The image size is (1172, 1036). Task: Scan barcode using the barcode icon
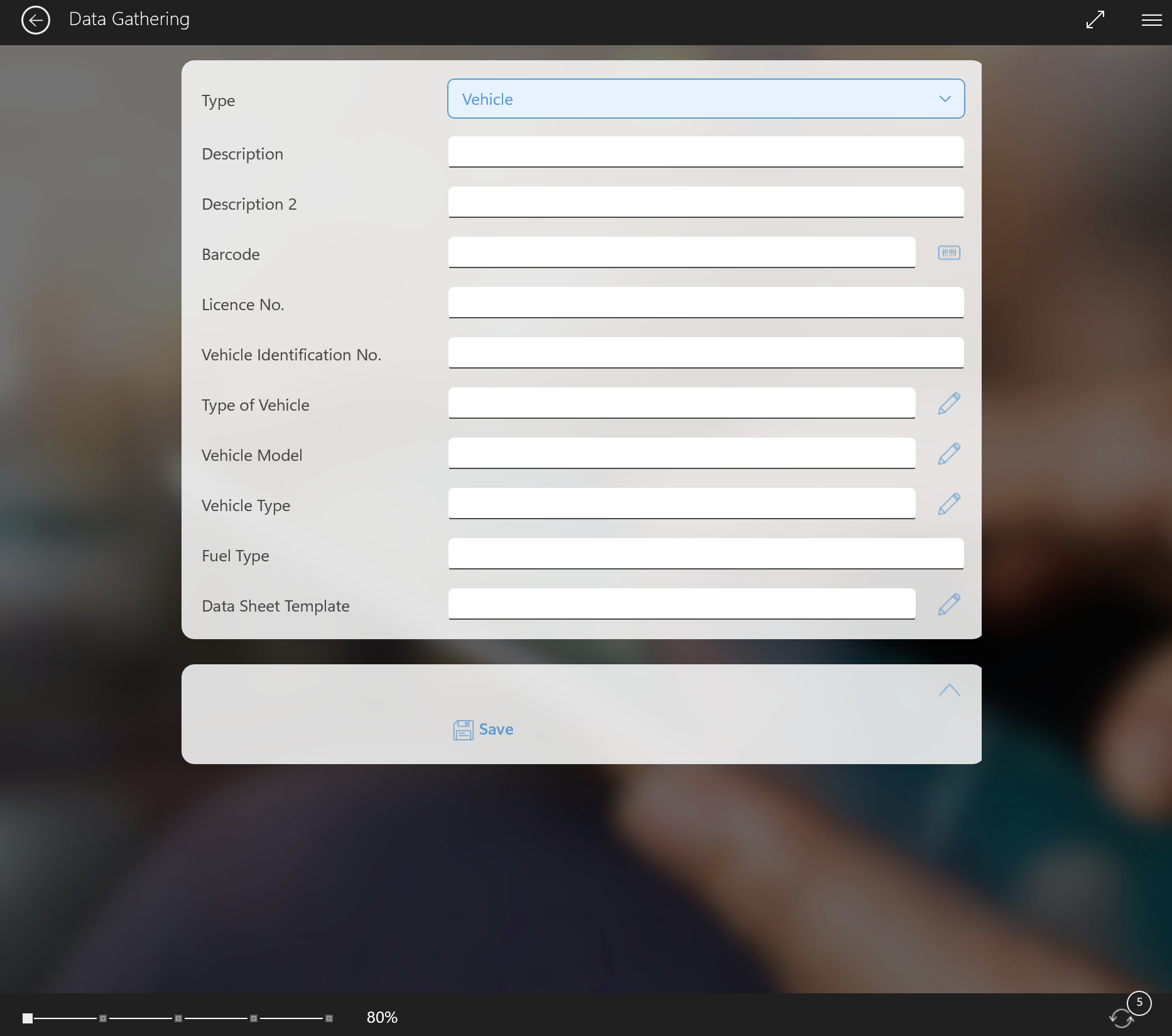(x=949, y=252)
